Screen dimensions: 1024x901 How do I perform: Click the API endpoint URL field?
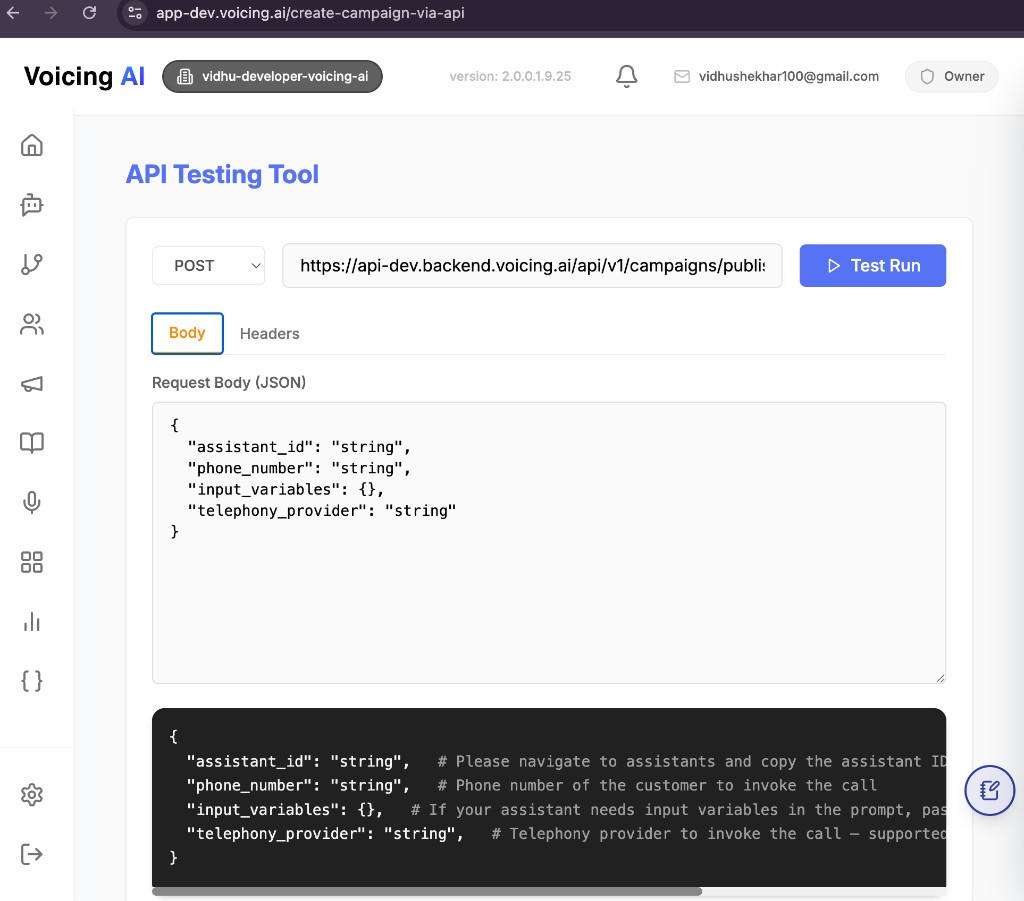click(x=532, y=266)
